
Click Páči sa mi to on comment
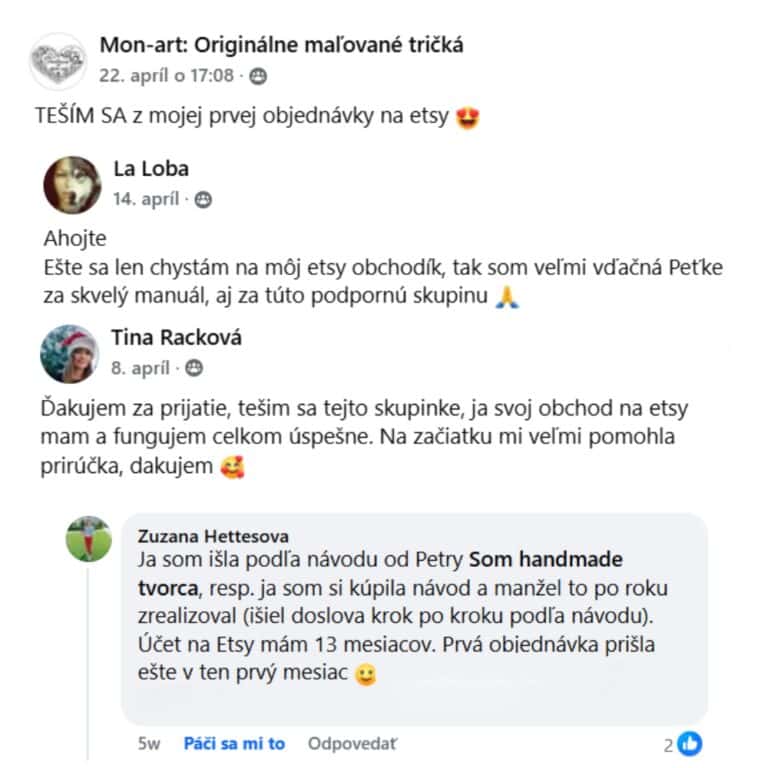(234, 744)
